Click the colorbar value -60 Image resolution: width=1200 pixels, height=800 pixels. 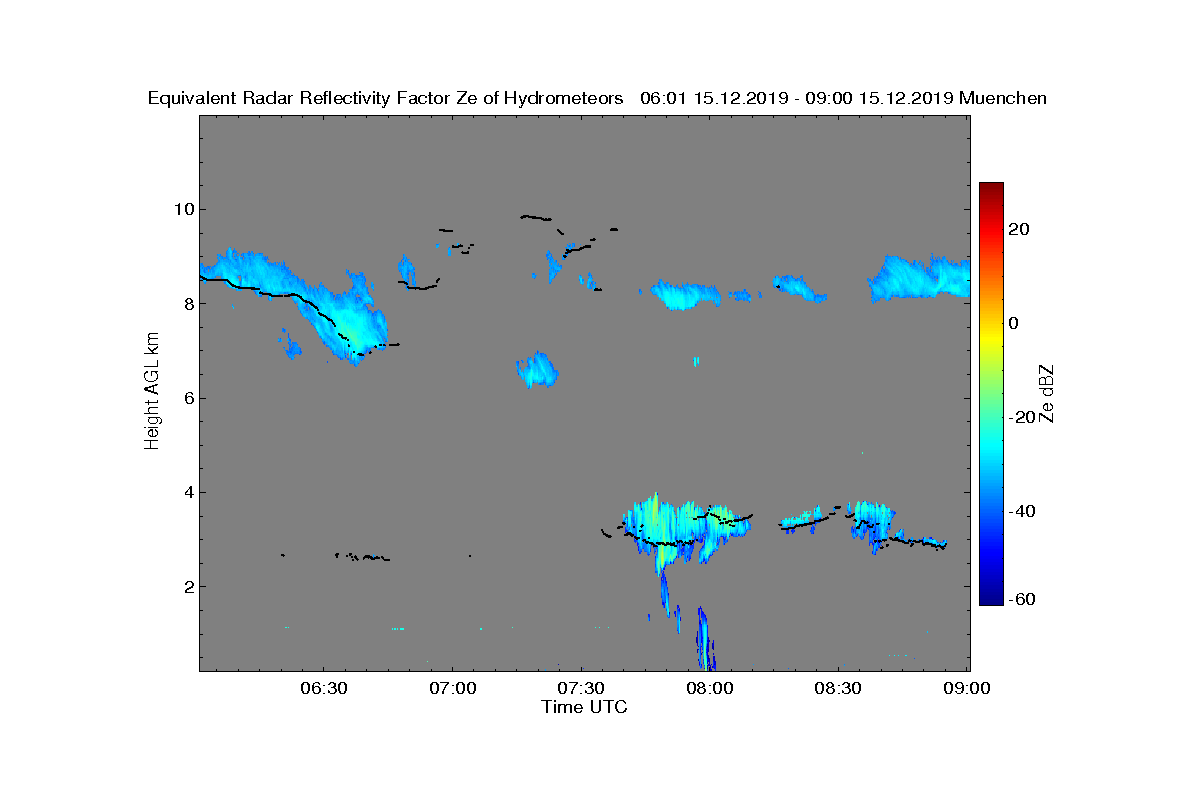[1022, 598]
